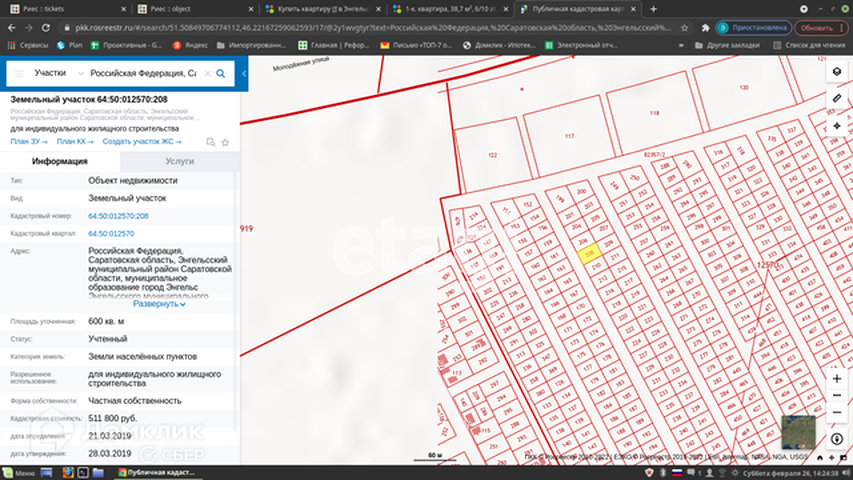The width and height of the screenshot is (853, 480).
Task: Click the Создать участок ЖС link
Action: pos(142,141)
